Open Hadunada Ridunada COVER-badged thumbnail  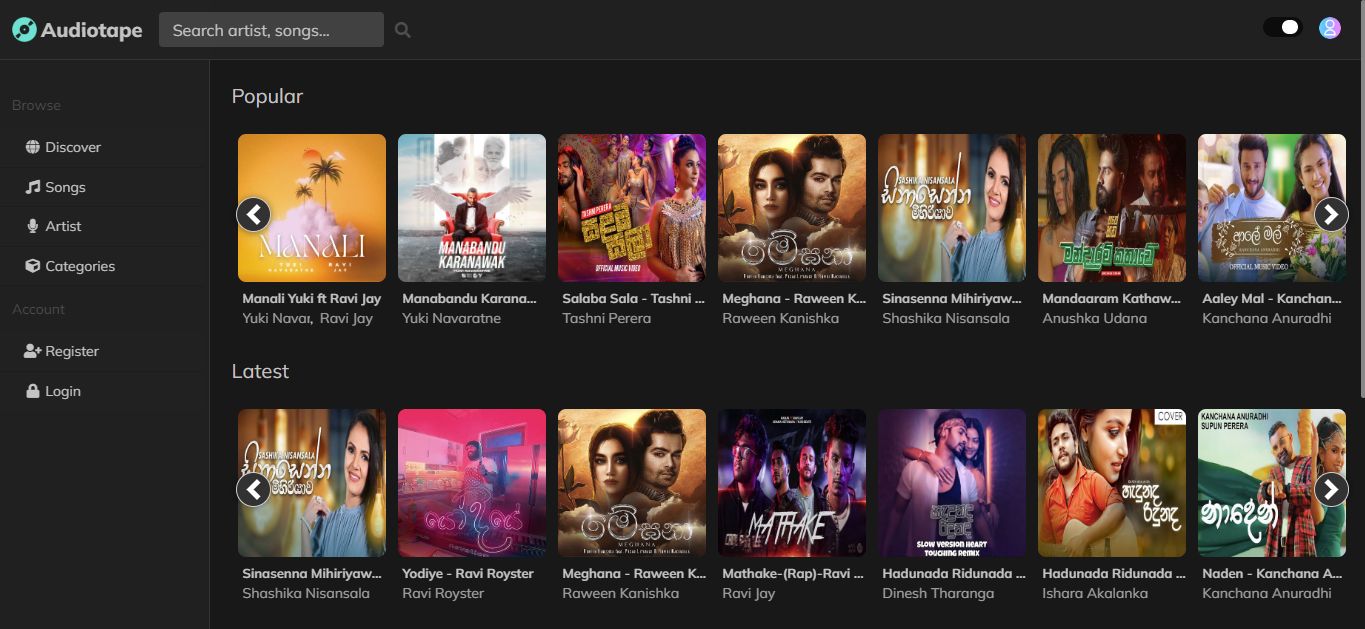(x=1112, y=483)
